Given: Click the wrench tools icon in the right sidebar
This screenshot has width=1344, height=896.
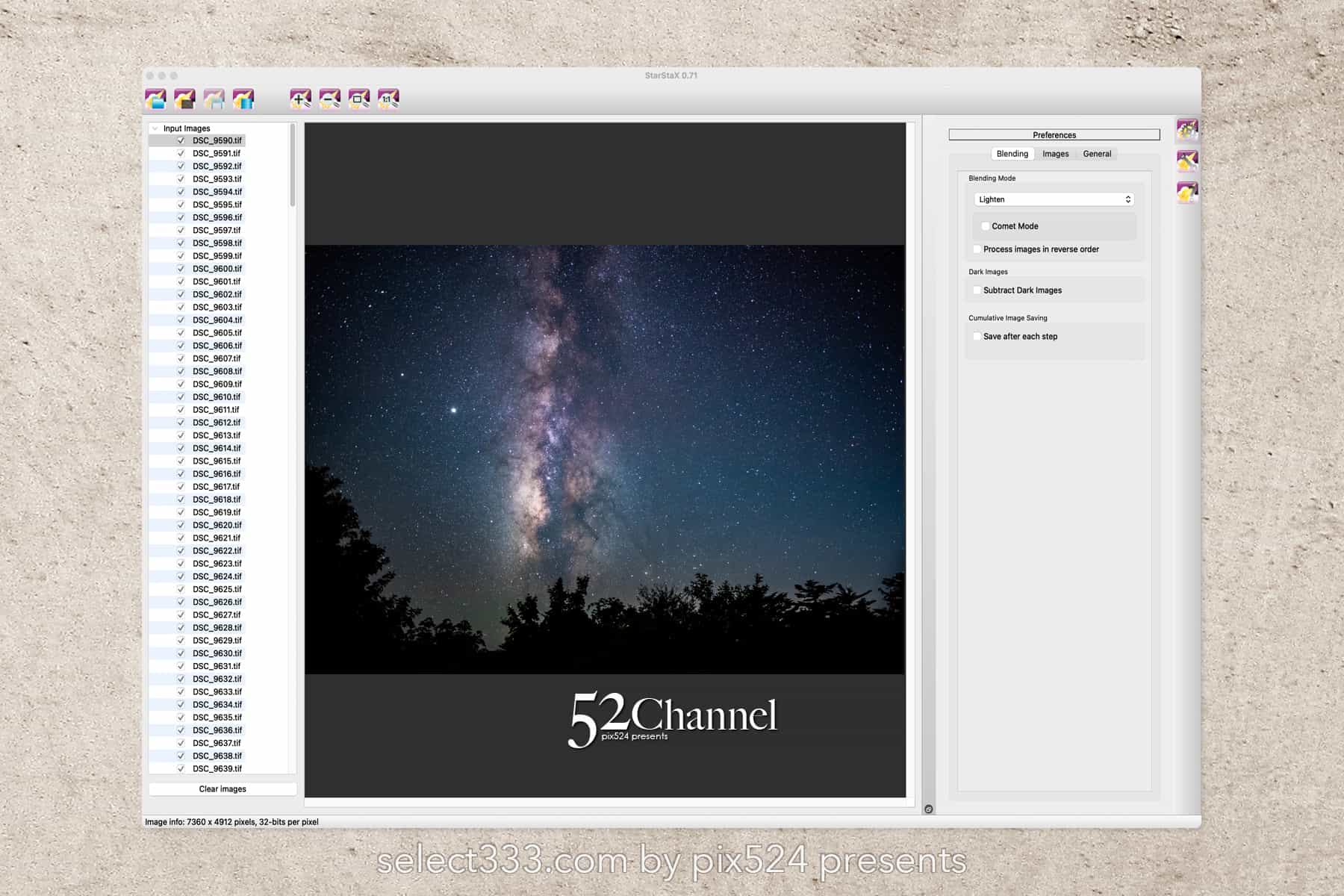Looking at the screenshot, I should [x=1187, y=161].
